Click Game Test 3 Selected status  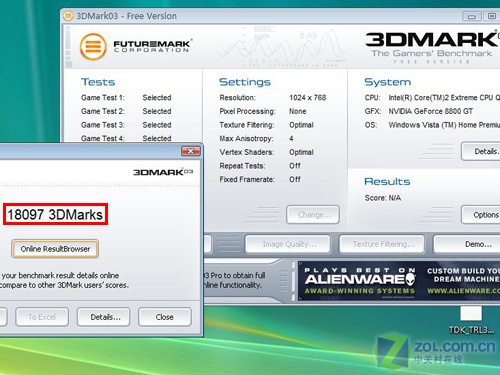157,125
